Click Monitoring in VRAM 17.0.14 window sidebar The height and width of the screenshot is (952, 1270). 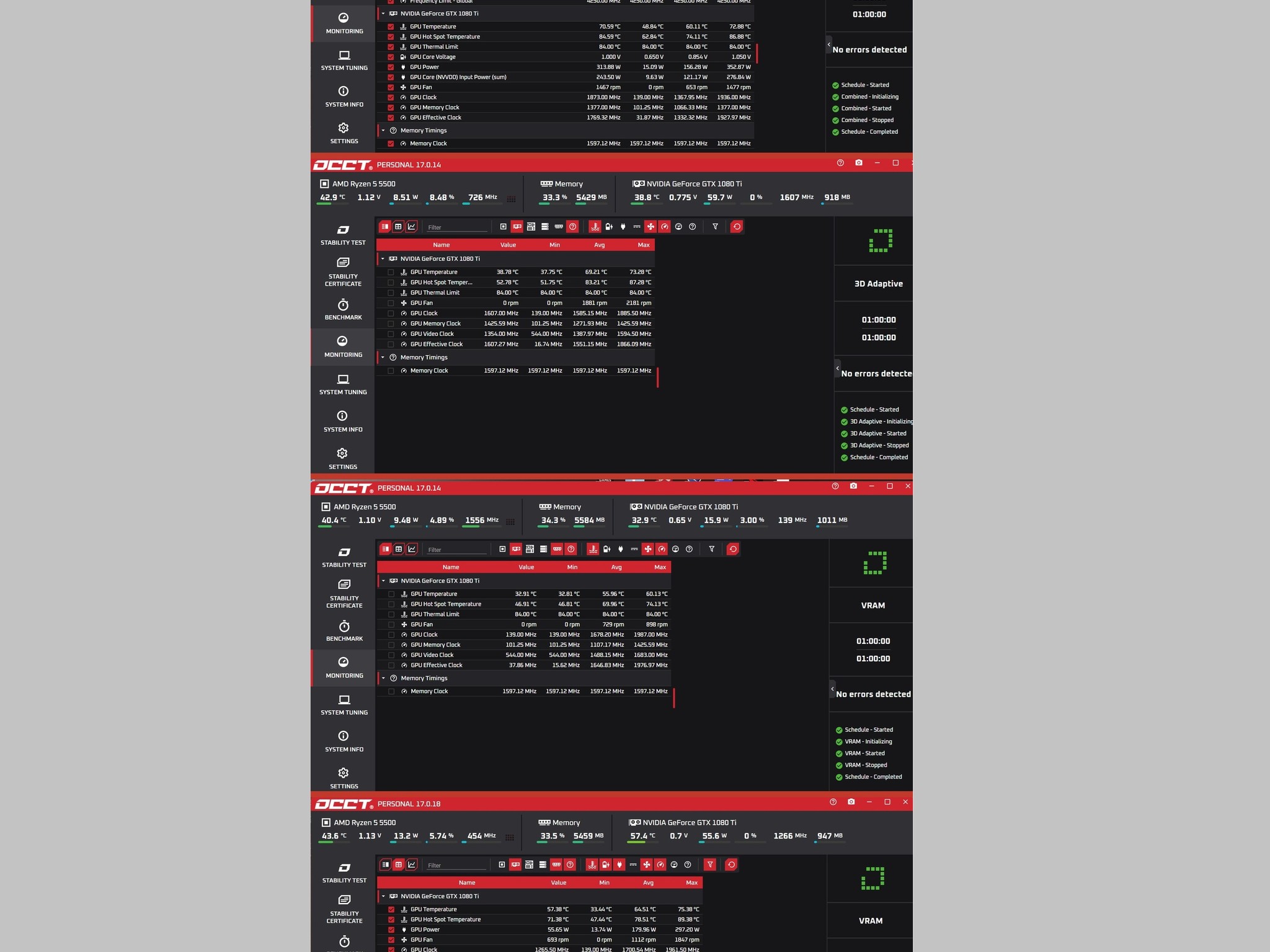[344, 668]
